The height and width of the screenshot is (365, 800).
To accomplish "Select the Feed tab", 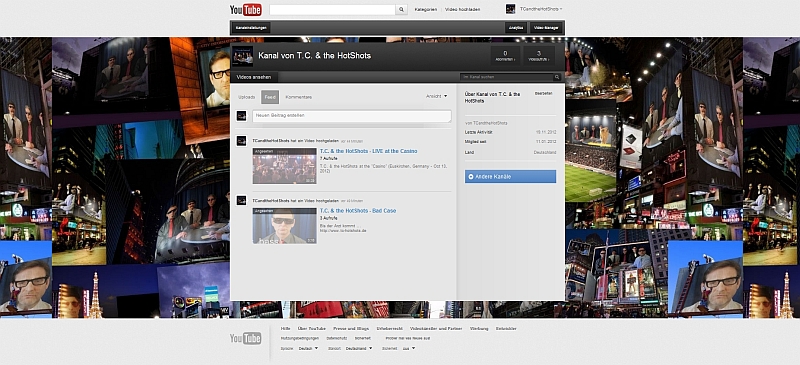I will coord(270,97).
